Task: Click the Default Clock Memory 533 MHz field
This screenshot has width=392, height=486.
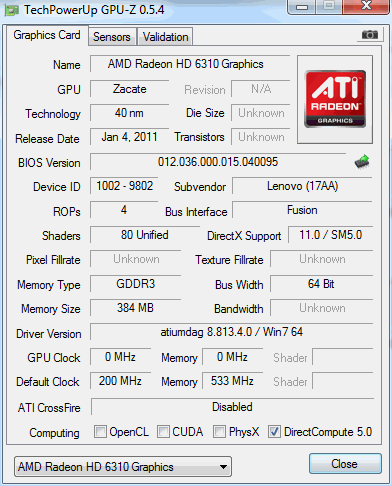Action: (233, 381)
